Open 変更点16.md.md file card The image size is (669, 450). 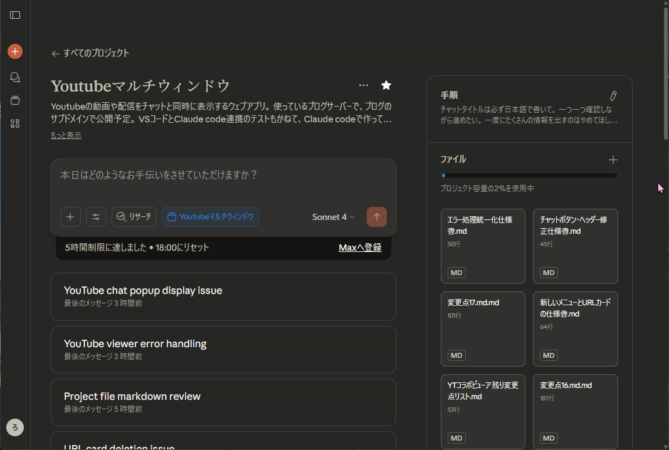click(575, 412)
